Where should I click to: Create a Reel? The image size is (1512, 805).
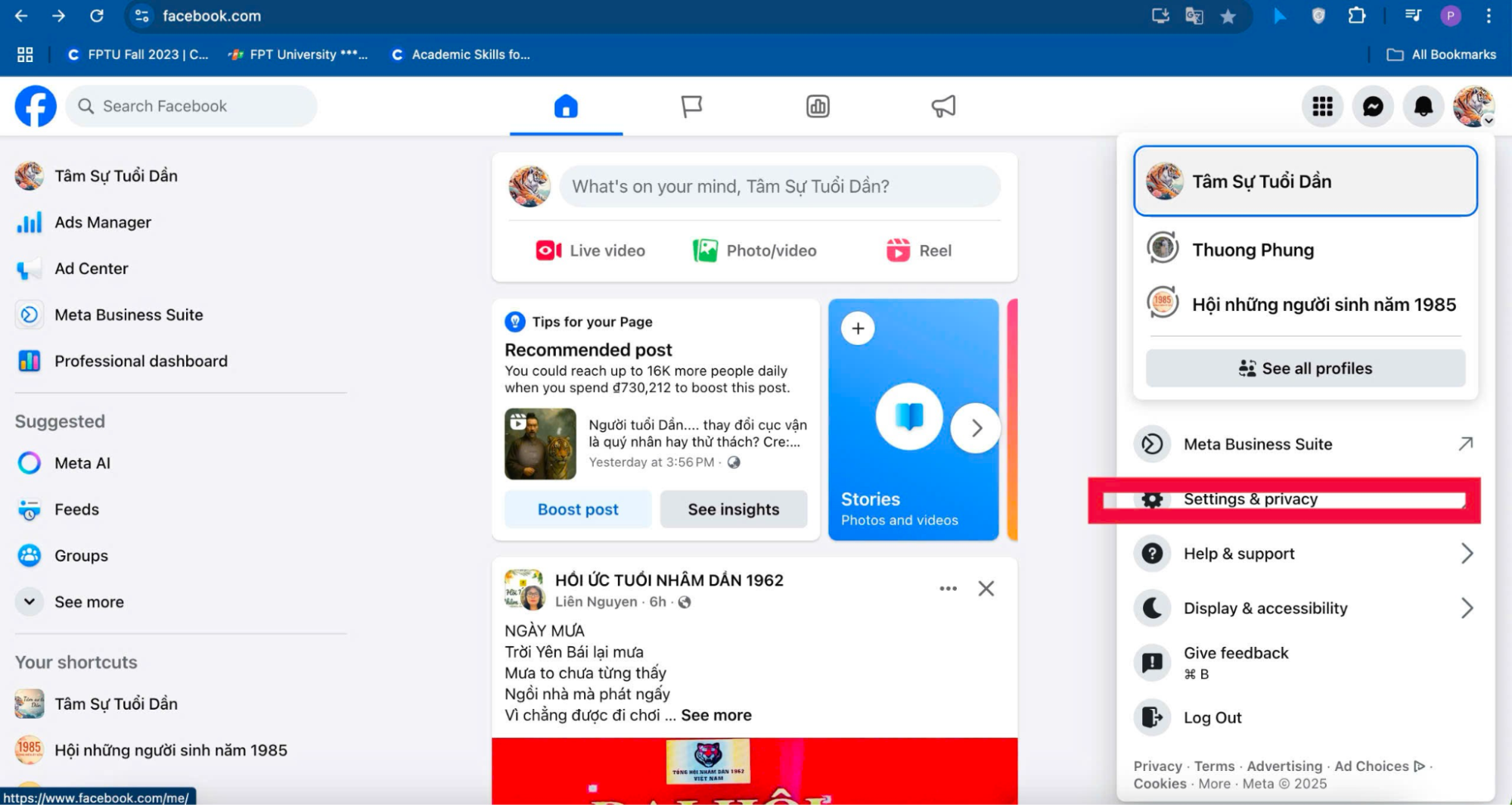(x=919, y=250)
